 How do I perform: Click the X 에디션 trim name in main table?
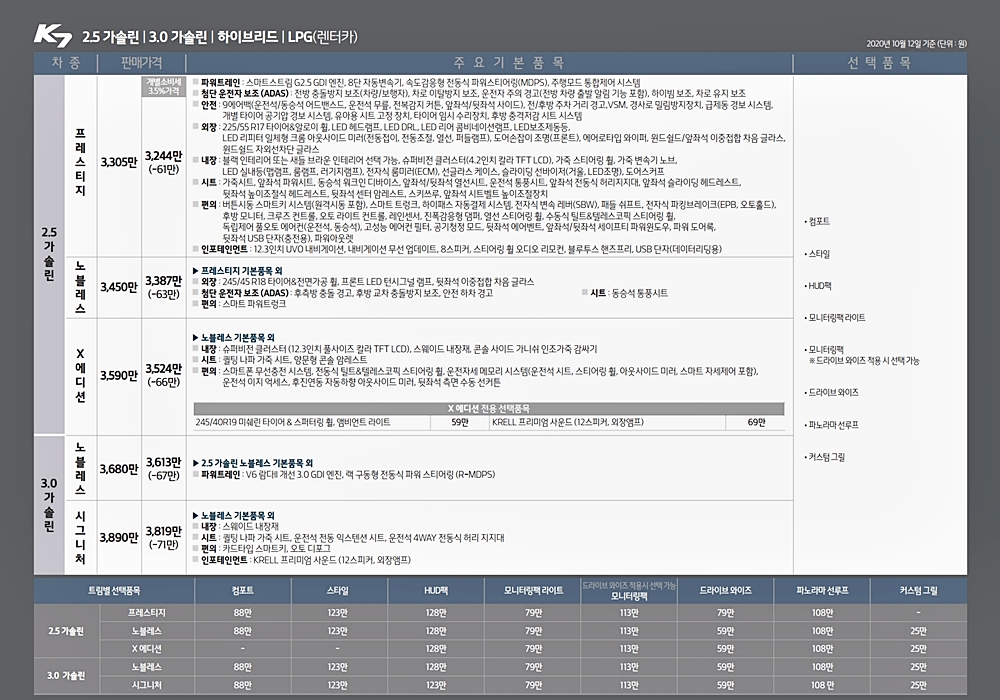[x=80, y=375]
